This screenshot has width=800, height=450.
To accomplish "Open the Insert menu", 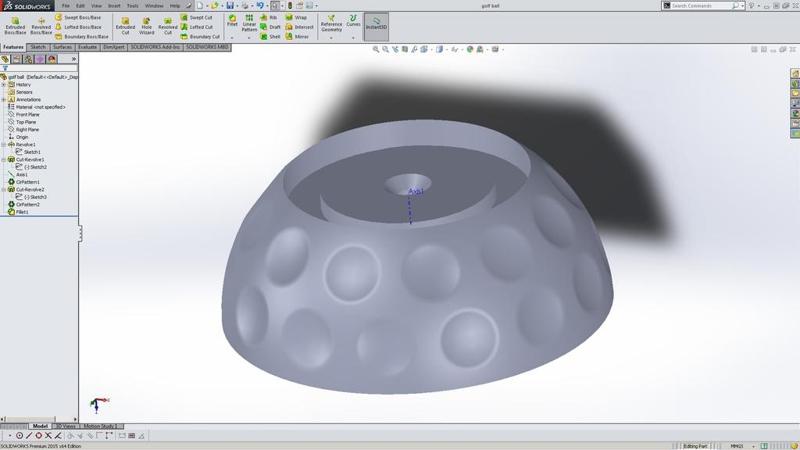I will pos(114,6).
